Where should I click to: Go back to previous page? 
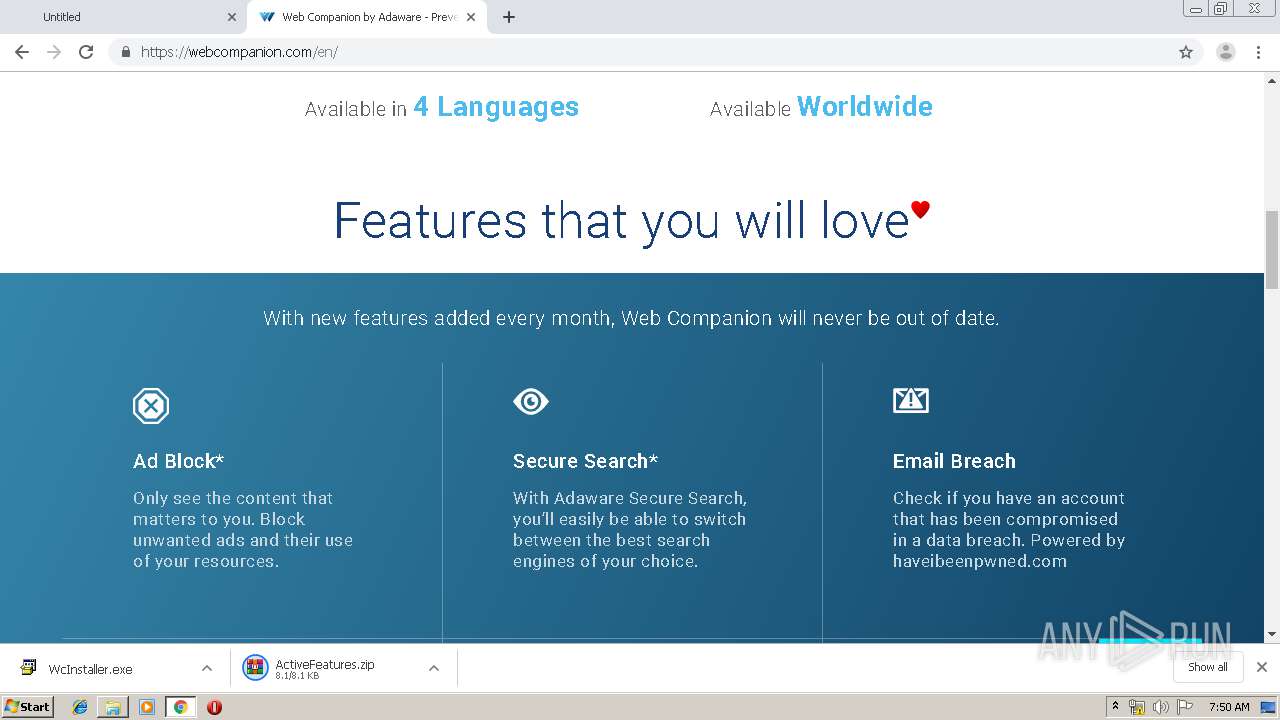(22, 52)
